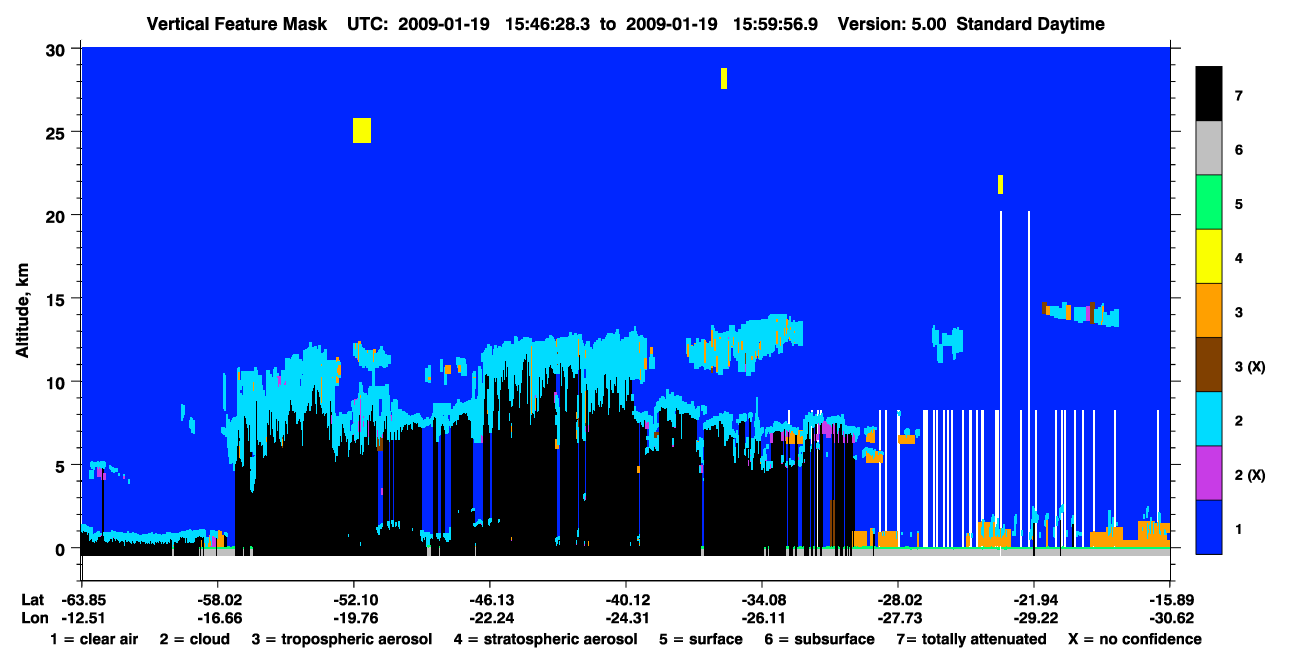Click the magenta colorbar segment labeled 2 (X)

(1209, 473)
